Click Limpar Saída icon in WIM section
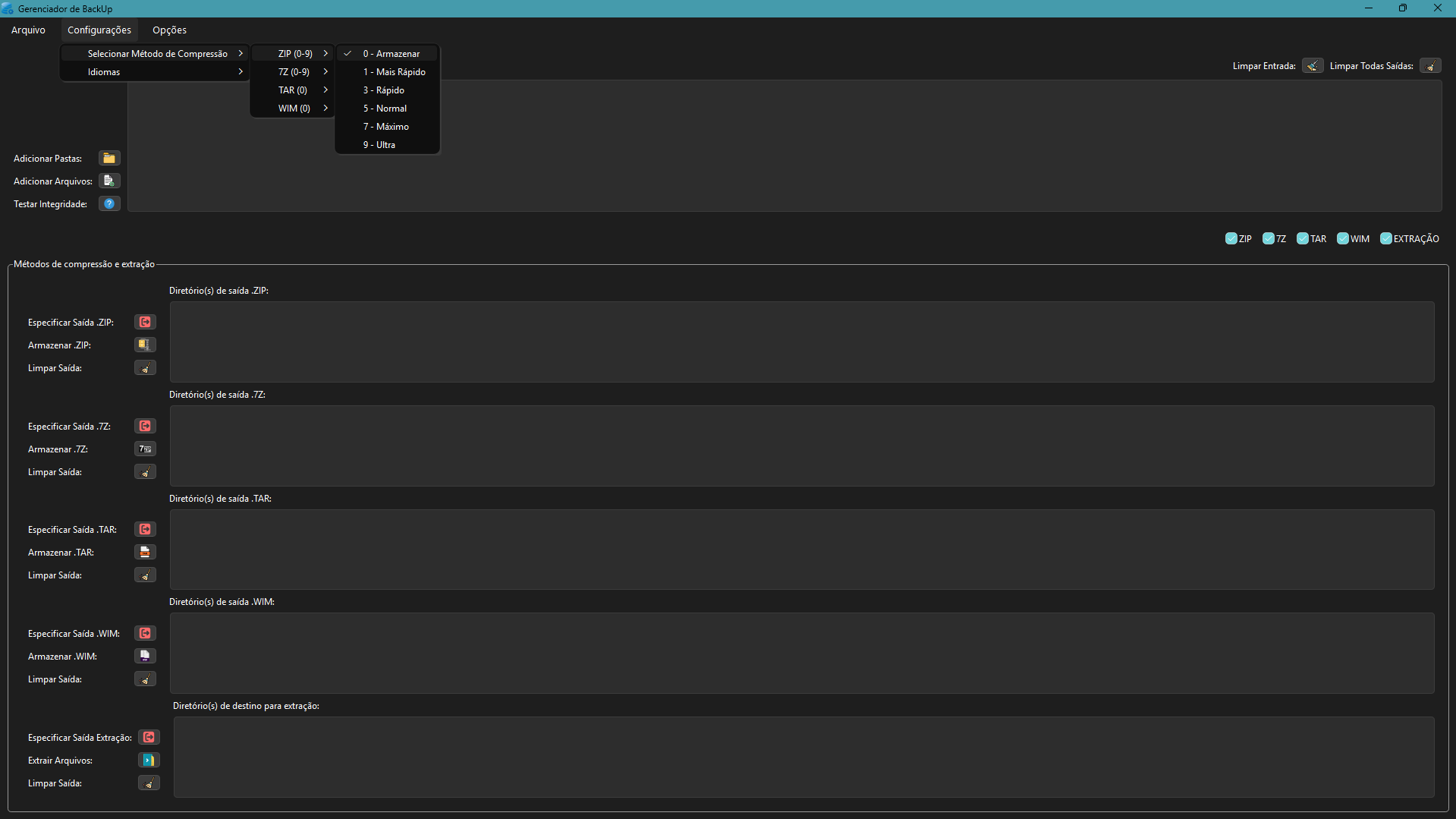 (145, 679)
